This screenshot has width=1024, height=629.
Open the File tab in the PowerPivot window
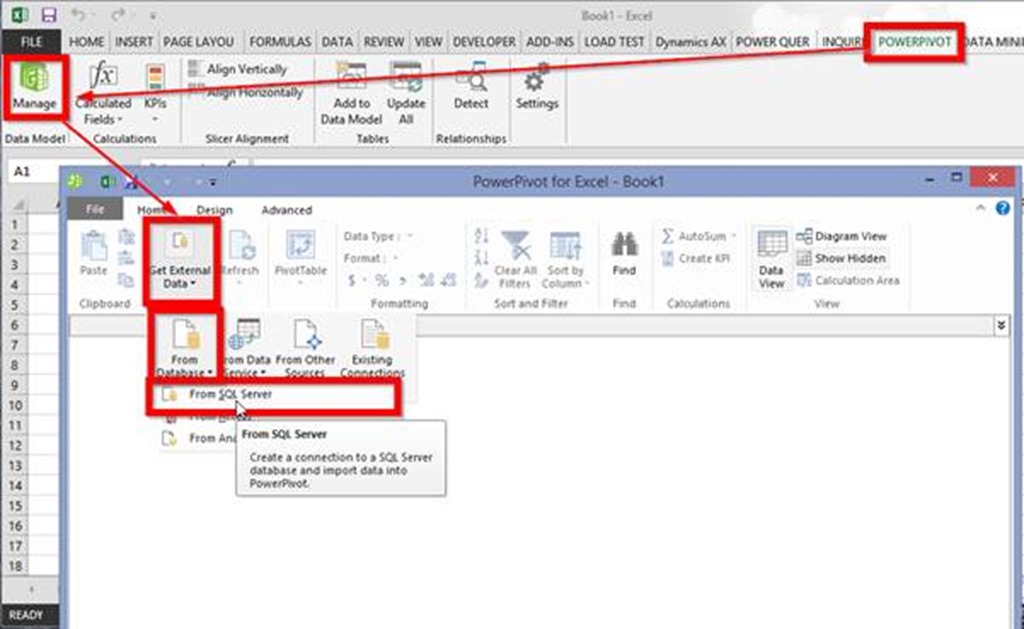(x=95, y=210)
